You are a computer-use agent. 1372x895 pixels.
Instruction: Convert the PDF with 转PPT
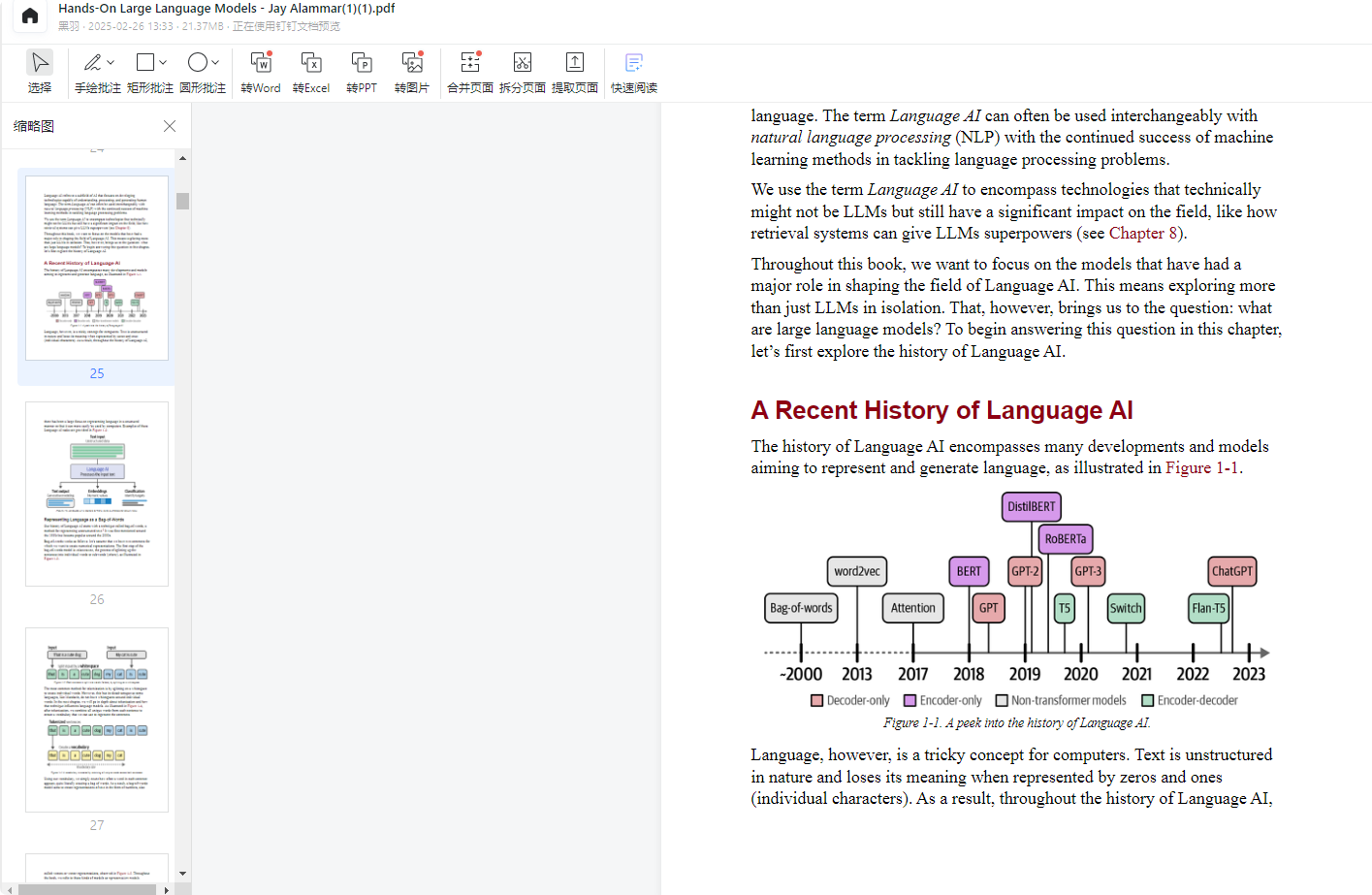coord(362,72)
